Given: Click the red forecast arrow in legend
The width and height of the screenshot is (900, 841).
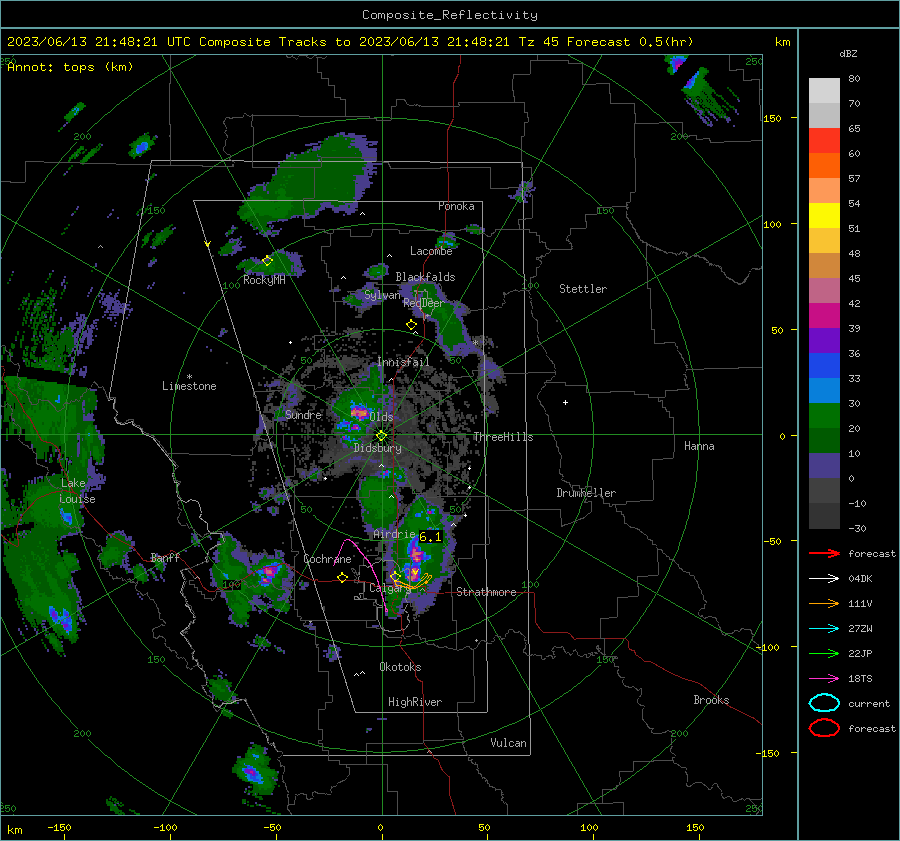Looking at the screenshot, I should tap(824, 553).
